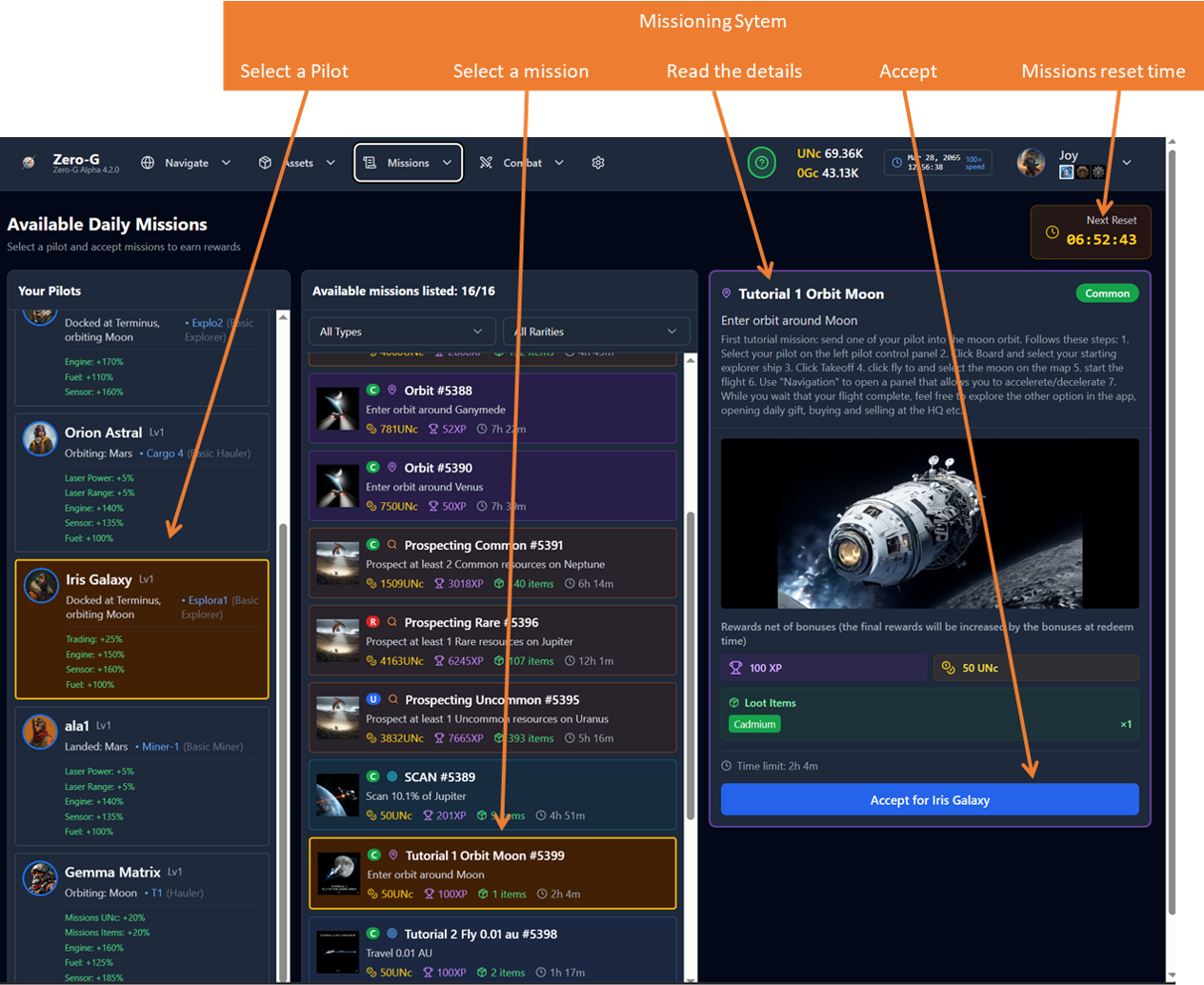
Task: Click the Loot Items cube icon
Action: click(733, 703)
